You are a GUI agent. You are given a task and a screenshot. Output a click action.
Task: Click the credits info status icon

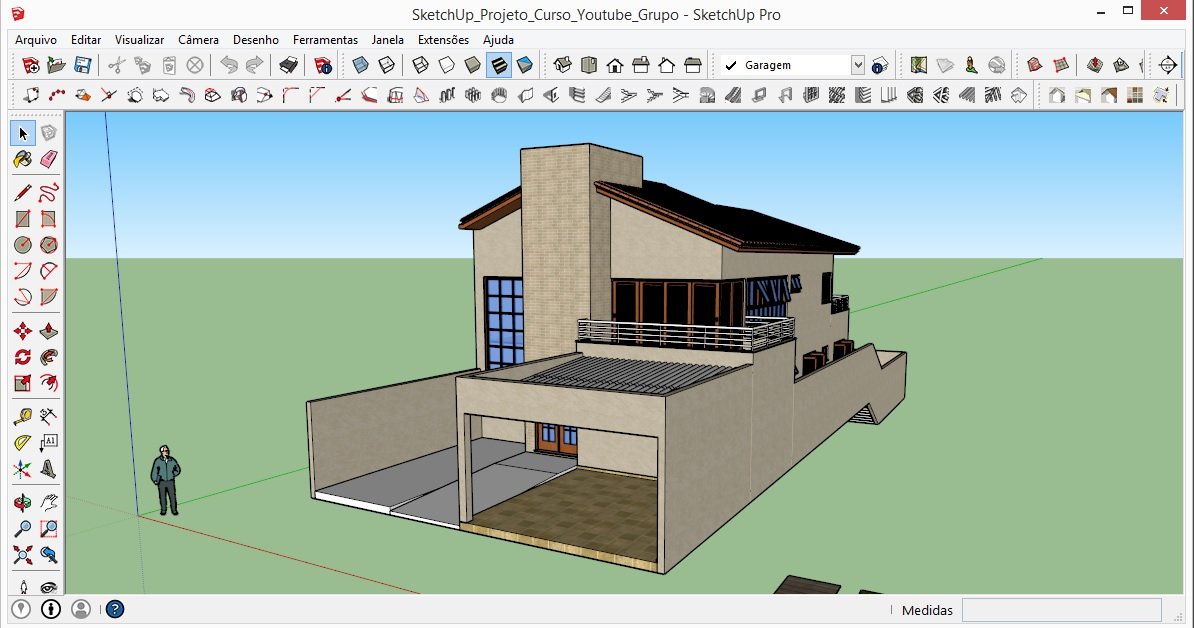(51, 609)
